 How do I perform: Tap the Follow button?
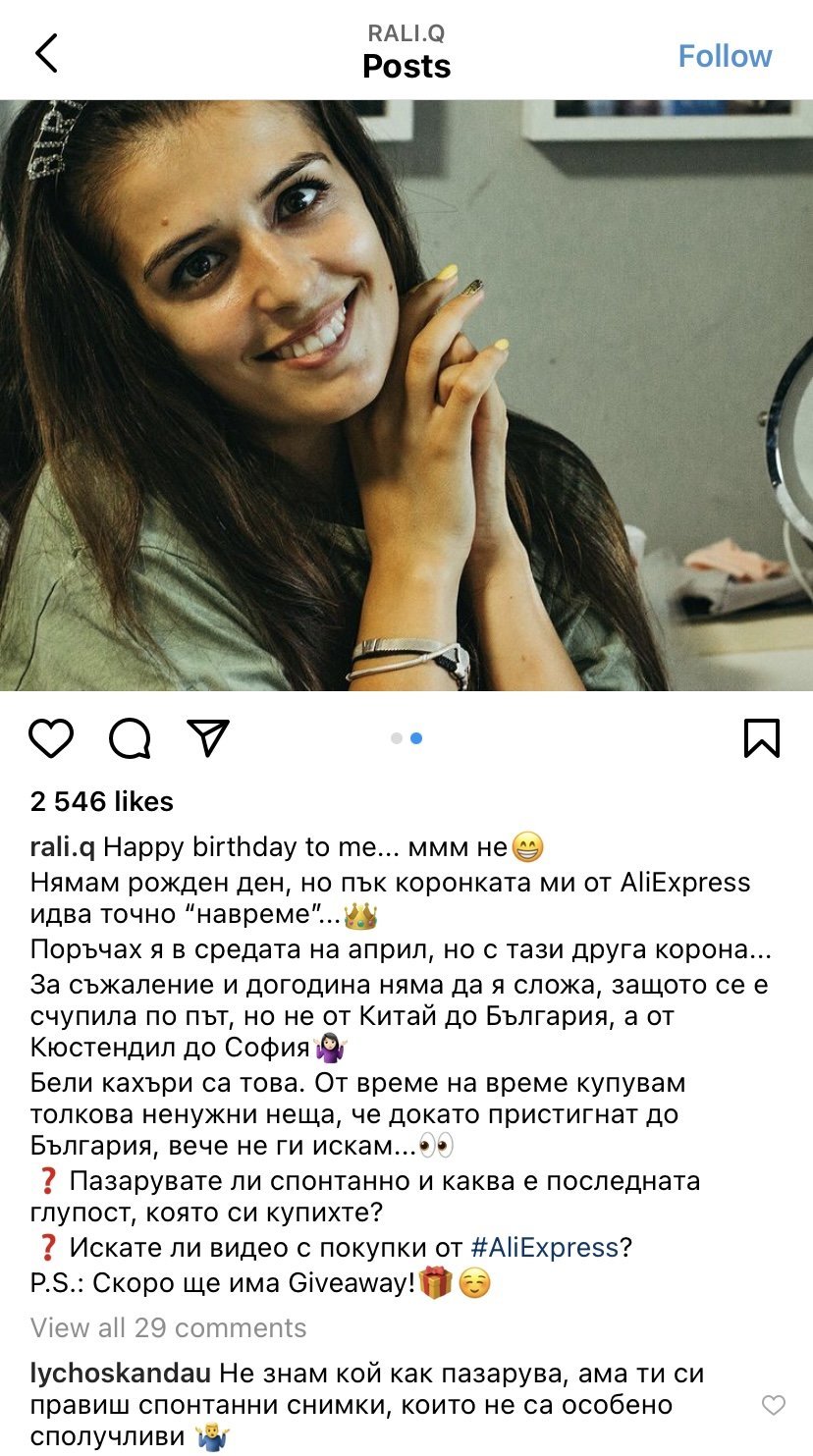click(x=725, y=56)
